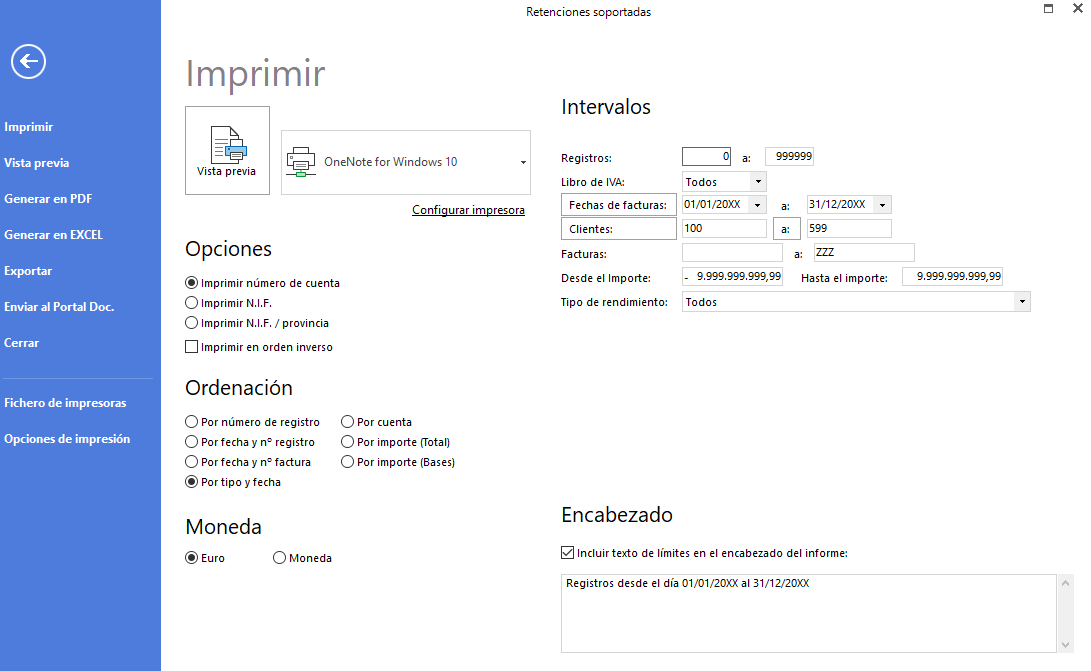Click the empty Facturas start field

(732, 253)
